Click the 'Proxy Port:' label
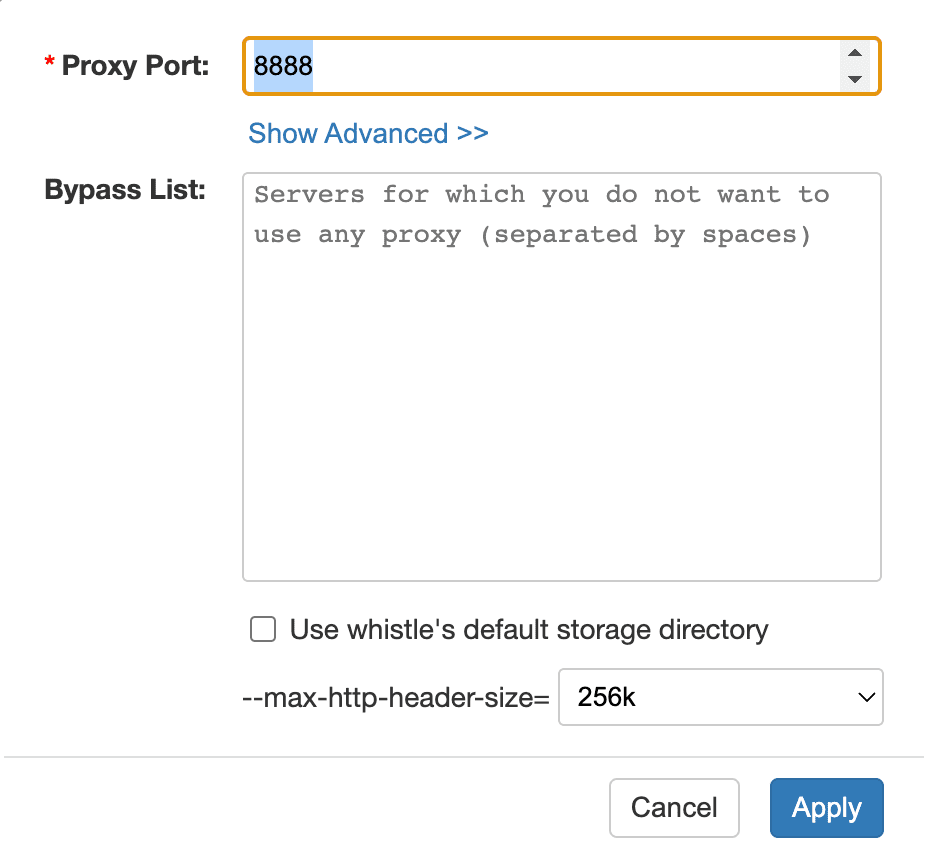926x854 pixels. [x=136, y=66]
